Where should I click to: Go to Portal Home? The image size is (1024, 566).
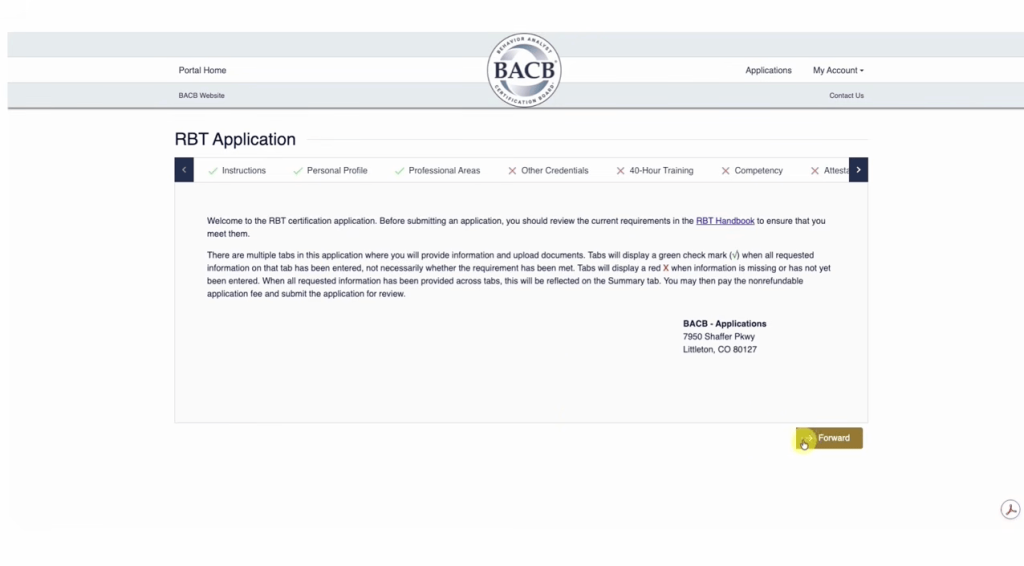point(202,70)
